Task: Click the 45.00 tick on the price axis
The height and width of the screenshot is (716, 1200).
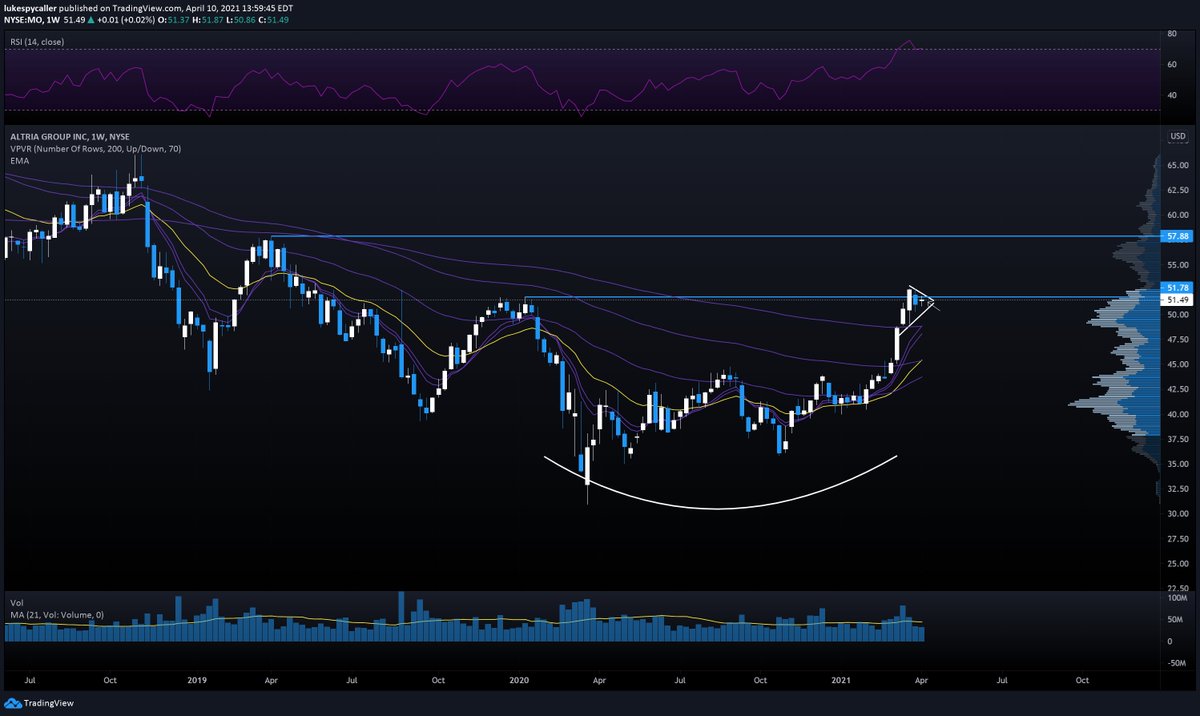Action: [1177, 364]
